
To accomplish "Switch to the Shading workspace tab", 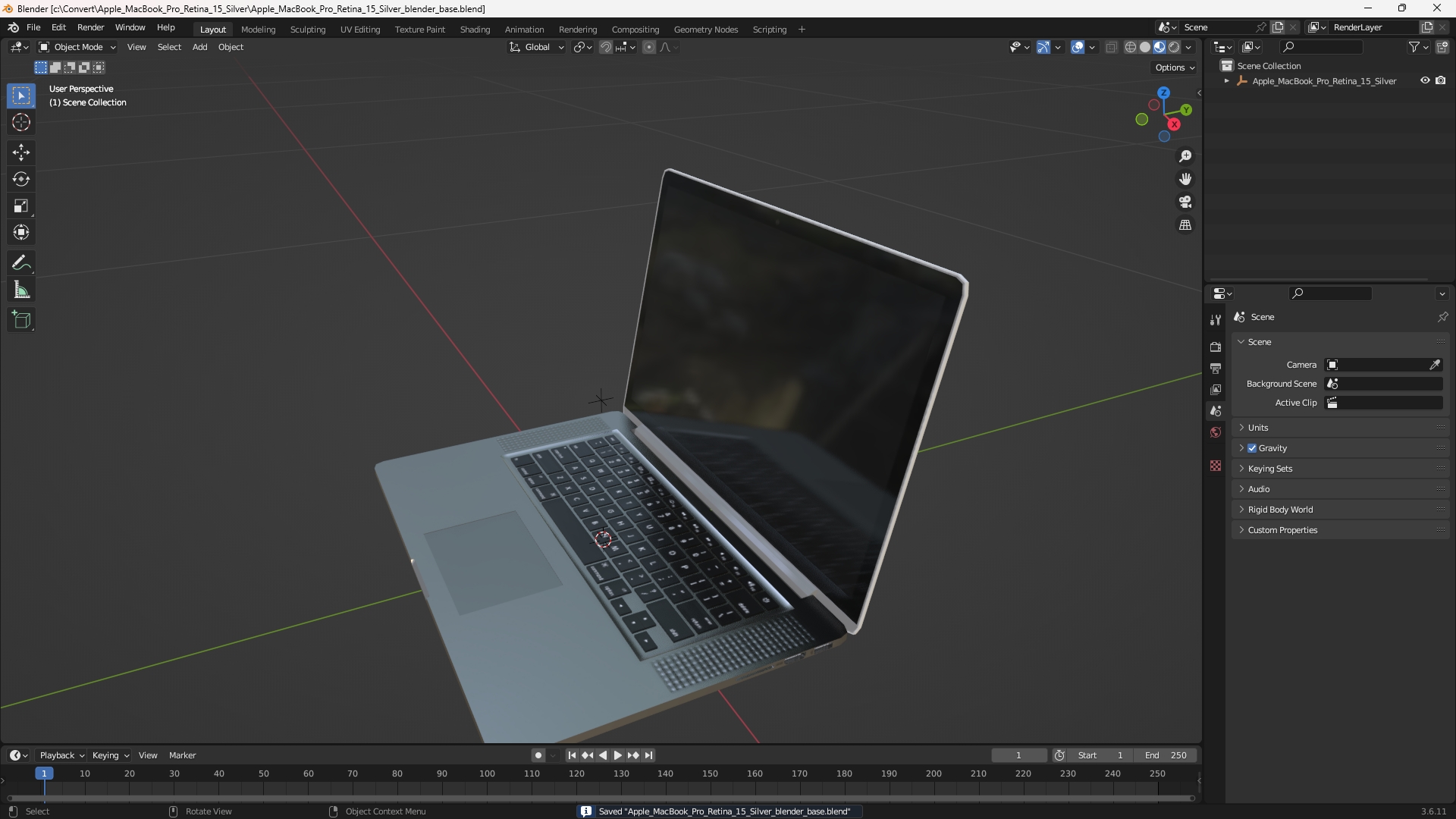I will tap(475, 30).
